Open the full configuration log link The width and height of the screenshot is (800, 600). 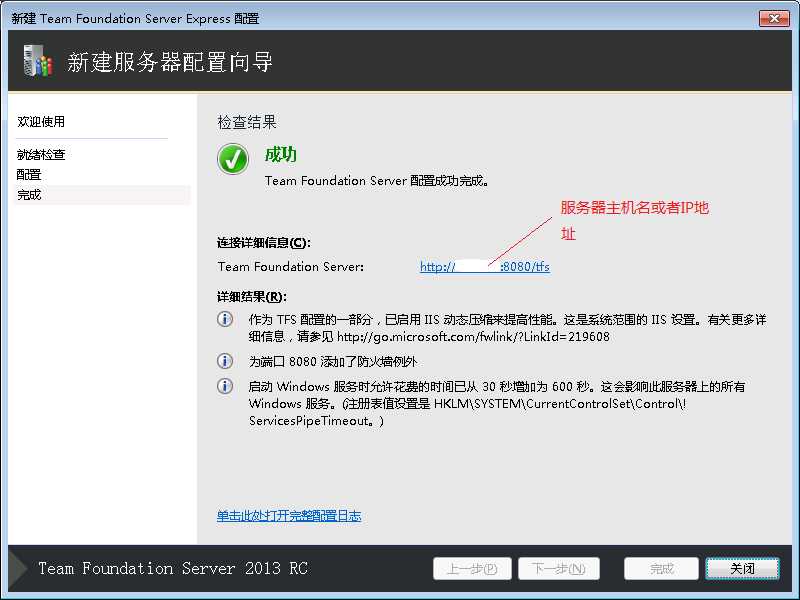[289, 515]
